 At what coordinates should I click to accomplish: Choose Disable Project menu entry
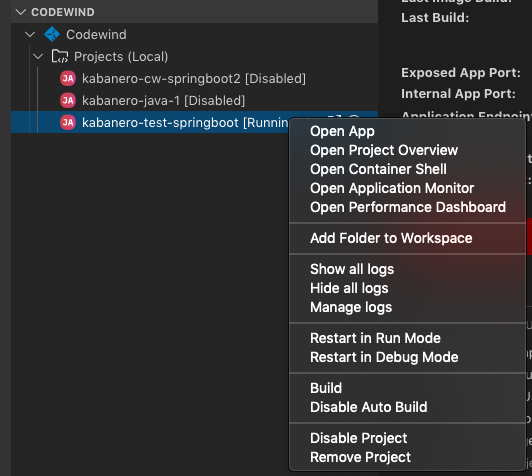coord(407,438)
